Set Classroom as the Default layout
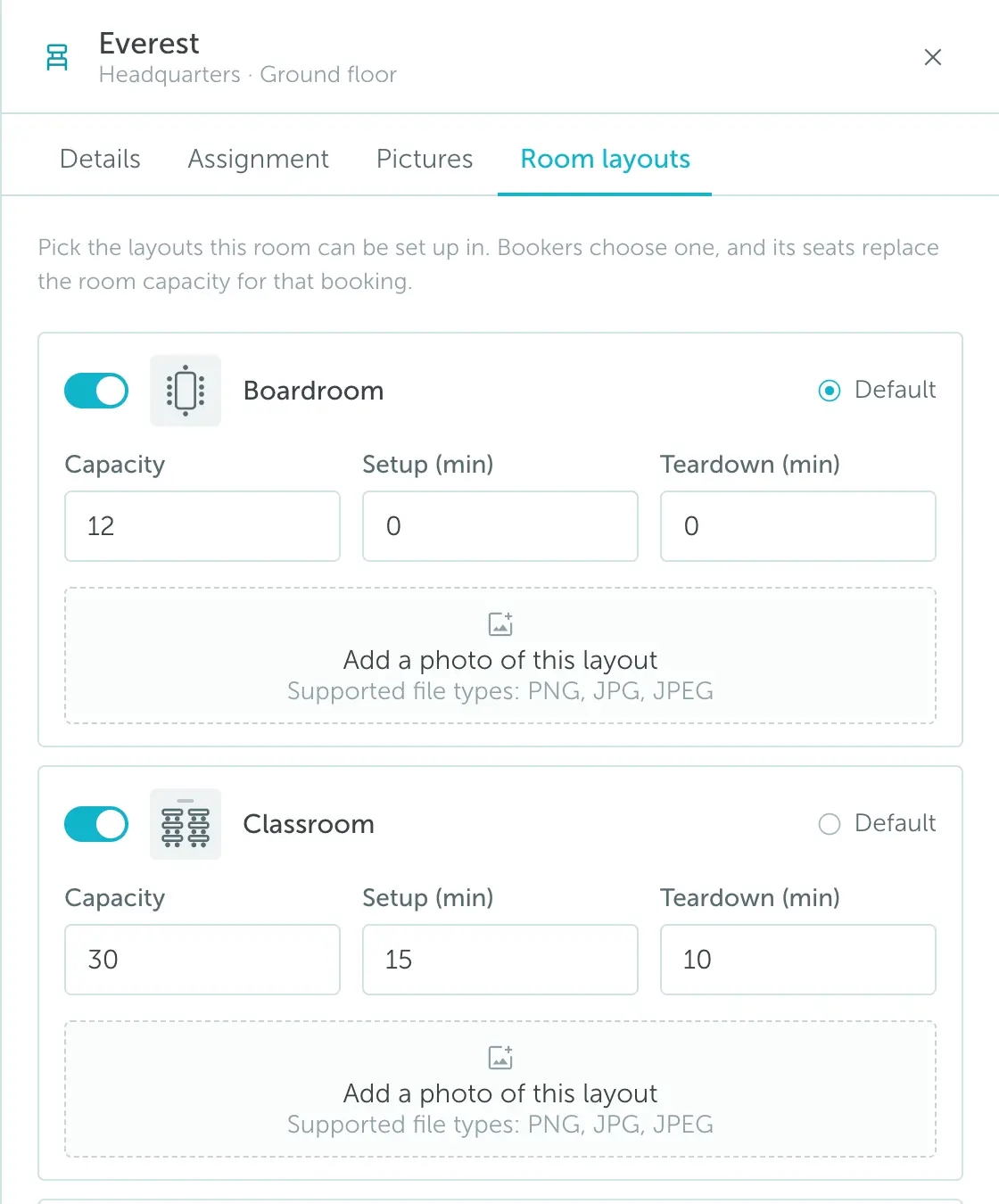 830,824
